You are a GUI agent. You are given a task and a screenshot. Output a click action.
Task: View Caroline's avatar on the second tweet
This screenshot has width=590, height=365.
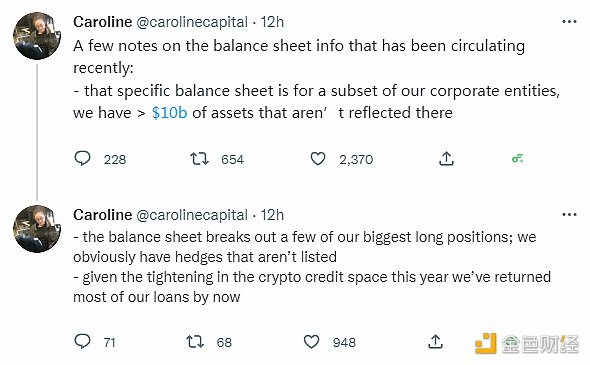(37, 229)
